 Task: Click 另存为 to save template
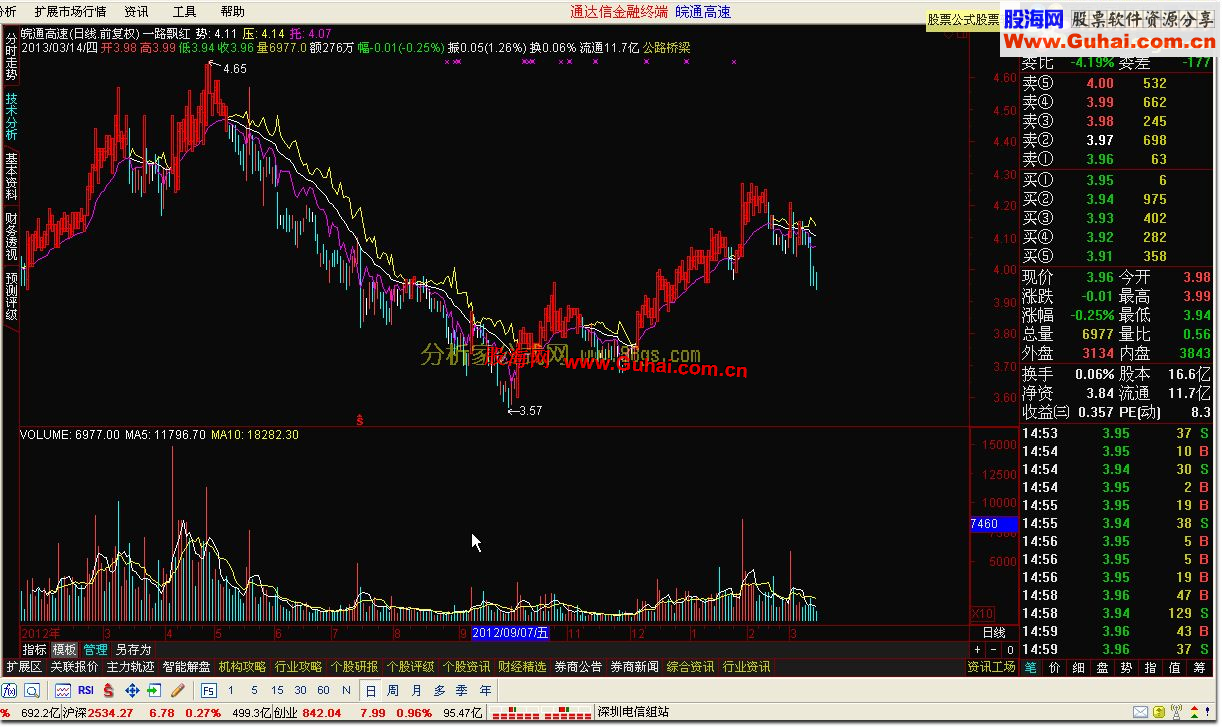click(133, 650)
